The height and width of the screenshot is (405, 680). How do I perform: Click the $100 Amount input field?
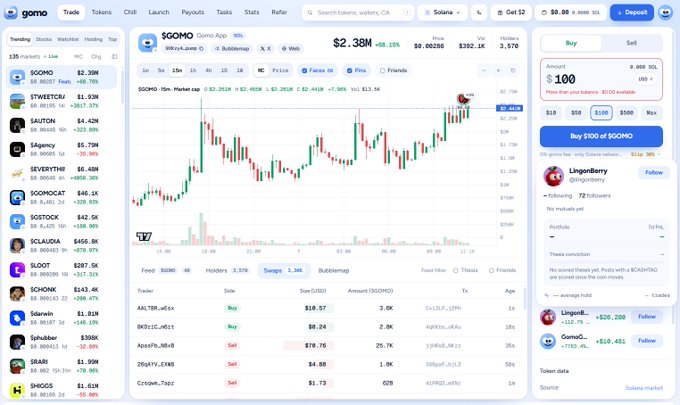pyautogui.click(x=587, y=79)
